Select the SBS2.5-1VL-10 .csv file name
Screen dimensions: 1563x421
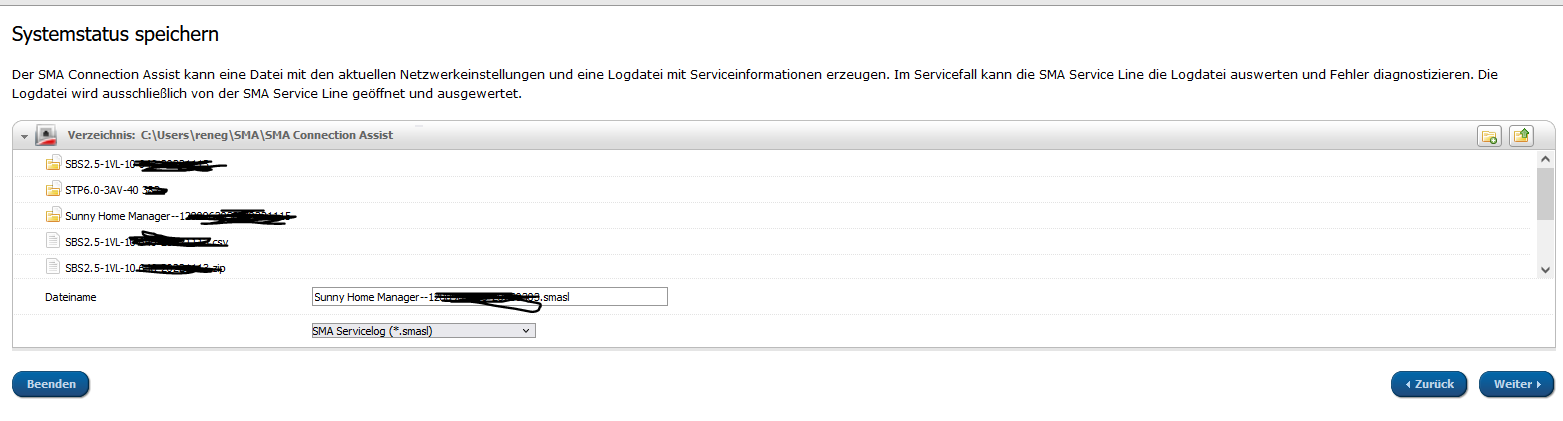click(147, 241)
